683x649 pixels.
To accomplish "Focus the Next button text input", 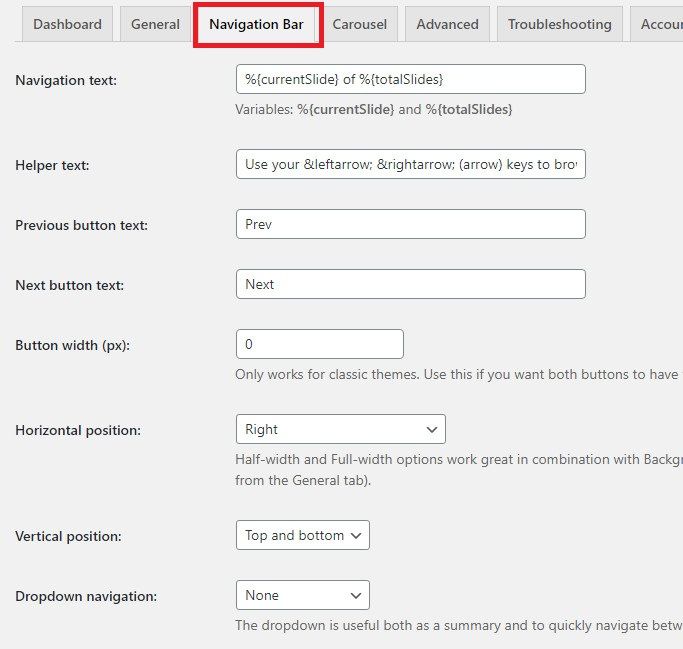I will pyautogui.click(x=410, y=284).
